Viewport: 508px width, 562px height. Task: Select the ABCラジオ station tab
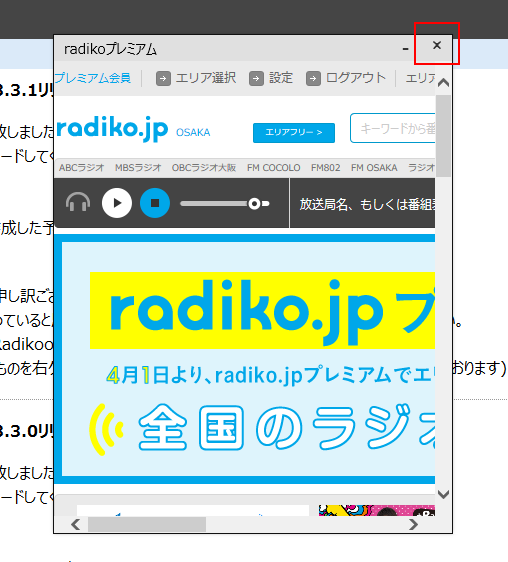pyautogui.click(x=82, y=168)
